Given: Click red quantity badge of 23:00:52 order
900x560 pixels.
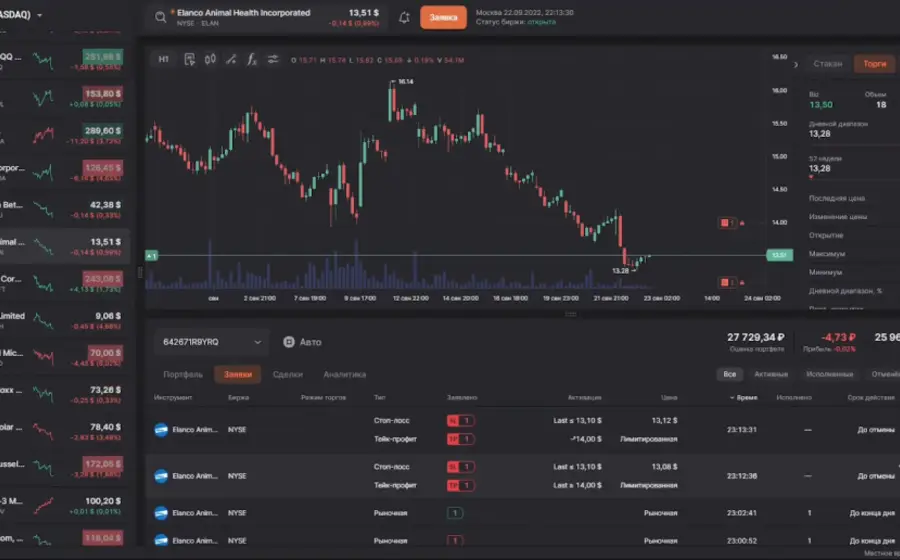Looking at the screenshot, I should pos(455,540).
